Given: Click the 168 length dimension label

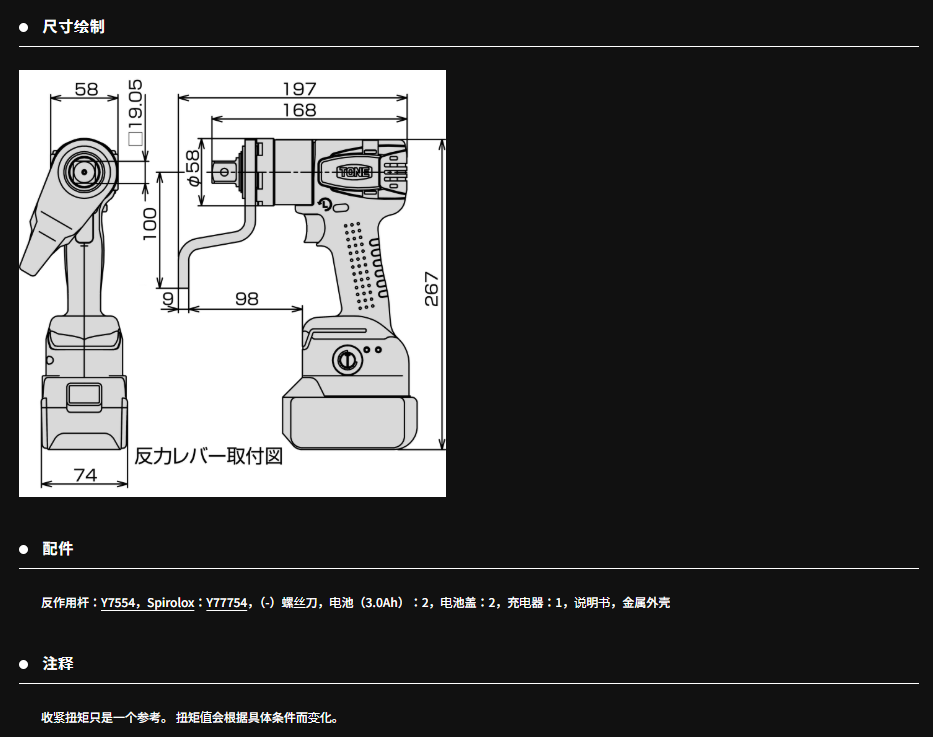Looking at the screenshot, I should (x=298, y=110).
